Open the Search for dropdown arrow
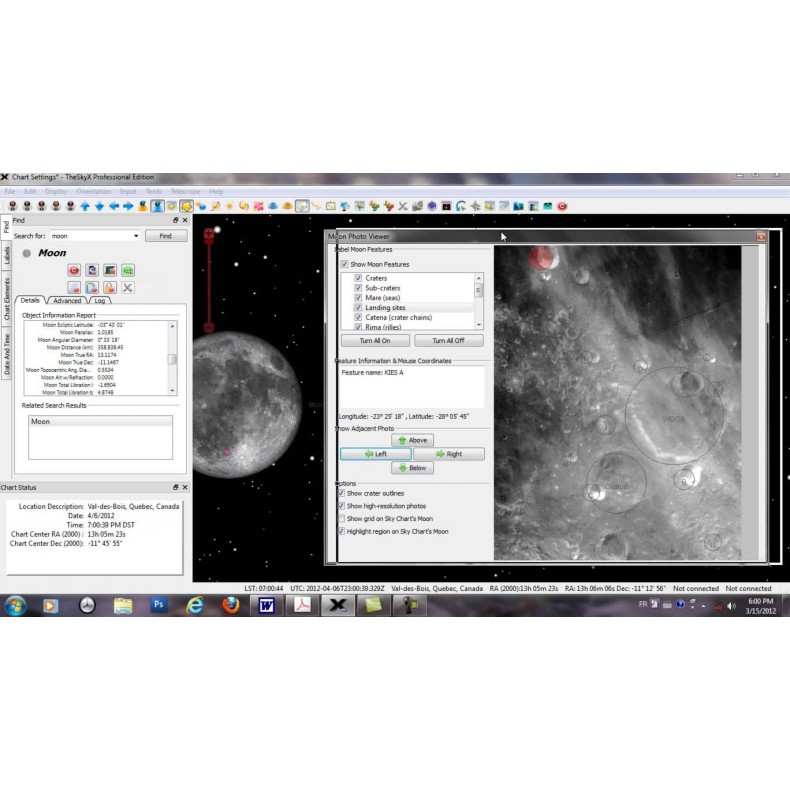790x790 pixels. [136, 236]
